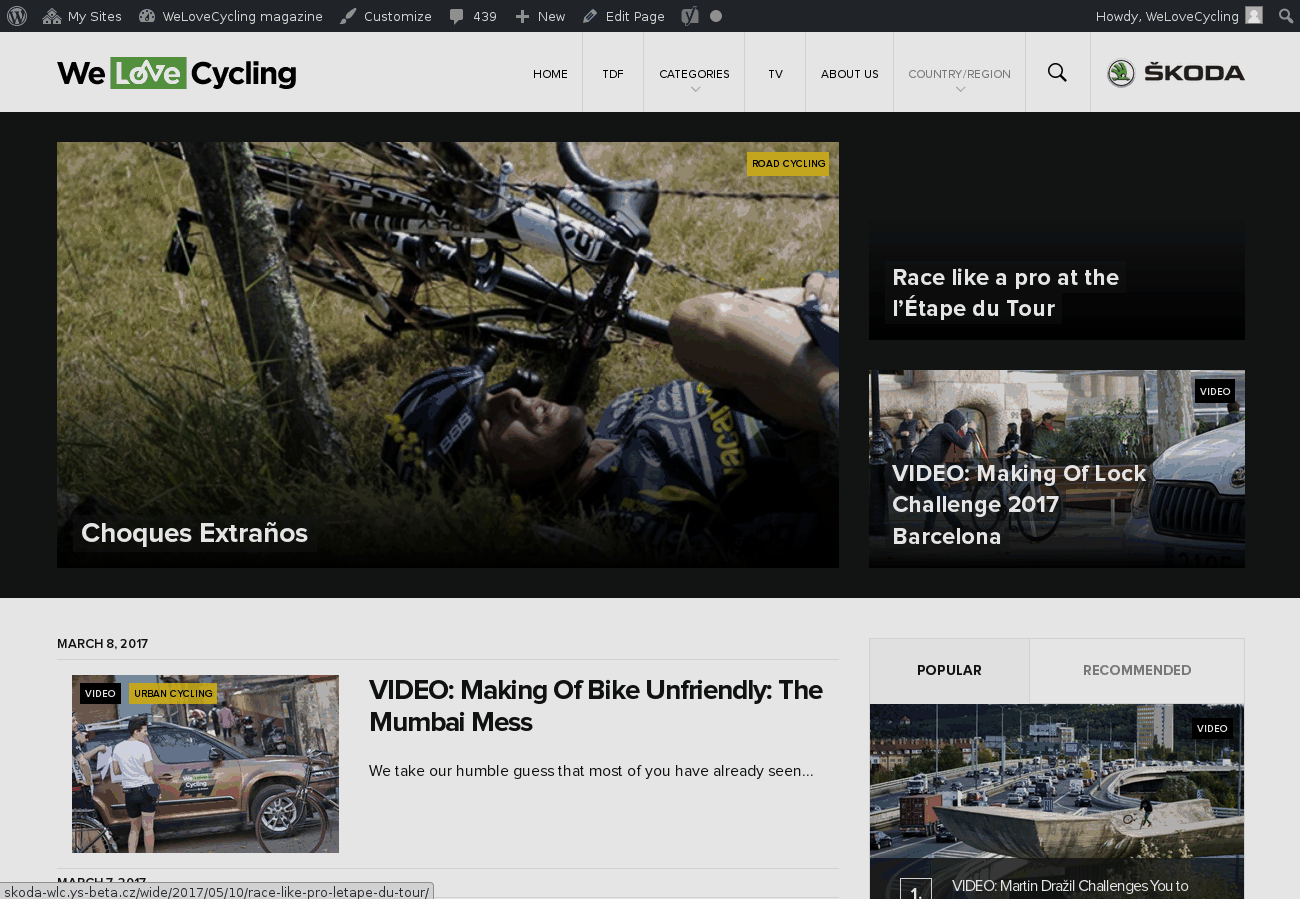This screenshot has height=899, width=1300.
Task: Open the TDF navigation item
Action: pos(613,74)
